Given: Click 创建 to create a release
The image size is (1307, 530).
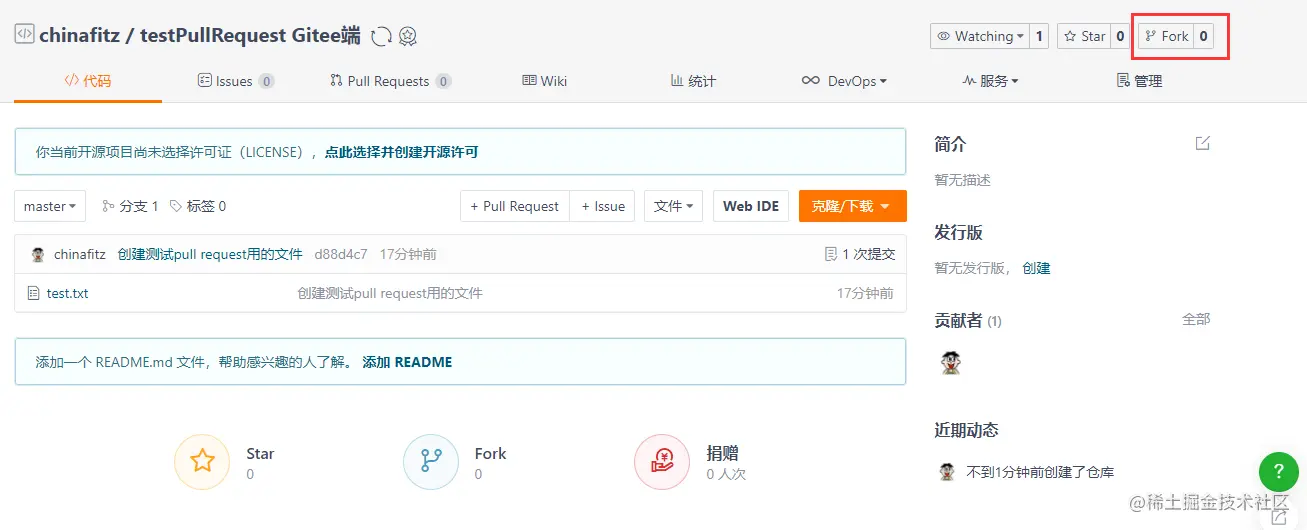Looking at the screenshot, I should coord(1036,268).
